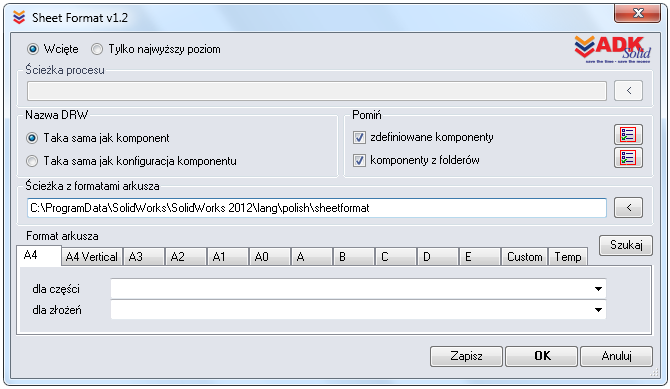
Task: Select the A1 tab
Action: coord(227,257)
